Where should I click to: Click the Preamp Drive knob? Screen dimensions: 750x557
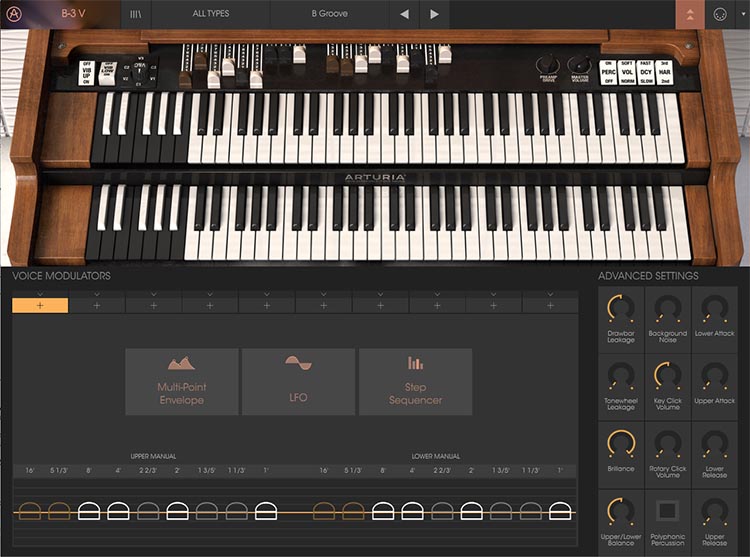tap(548, 65)
